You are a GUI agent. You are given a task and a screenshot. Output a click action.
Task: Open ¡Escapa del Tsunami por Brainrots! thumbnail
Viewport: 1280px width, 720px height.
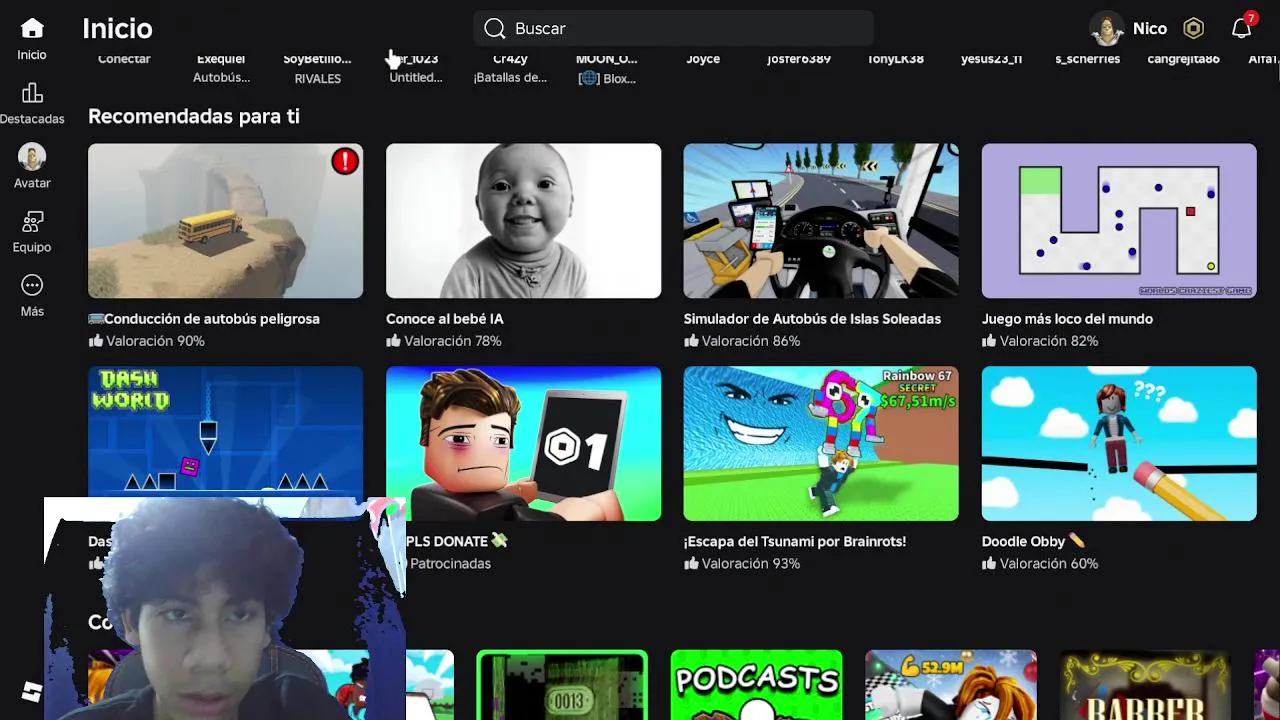click(821, 443)
